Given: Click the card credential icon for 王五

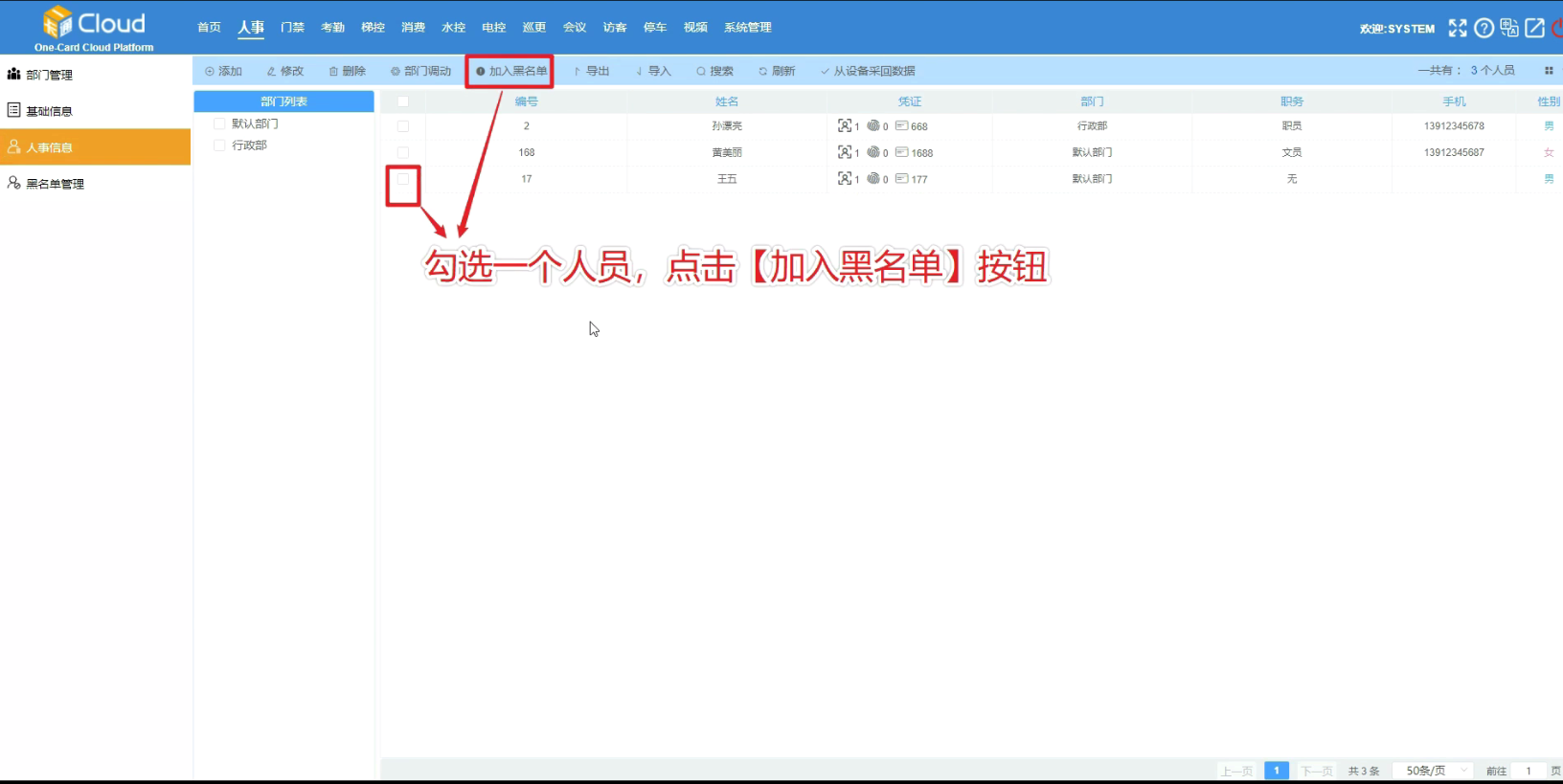Looking at the screenshot, I should (x=901, y=179).
